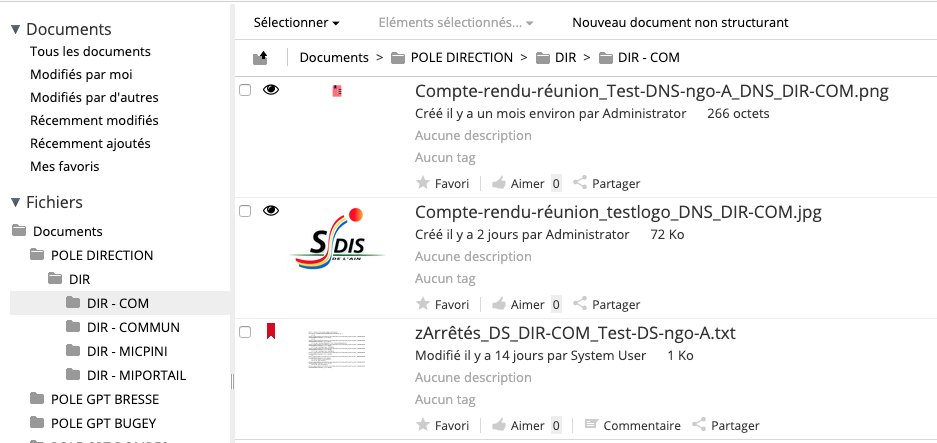Show Mes favoris documents

tap(65, 166)
